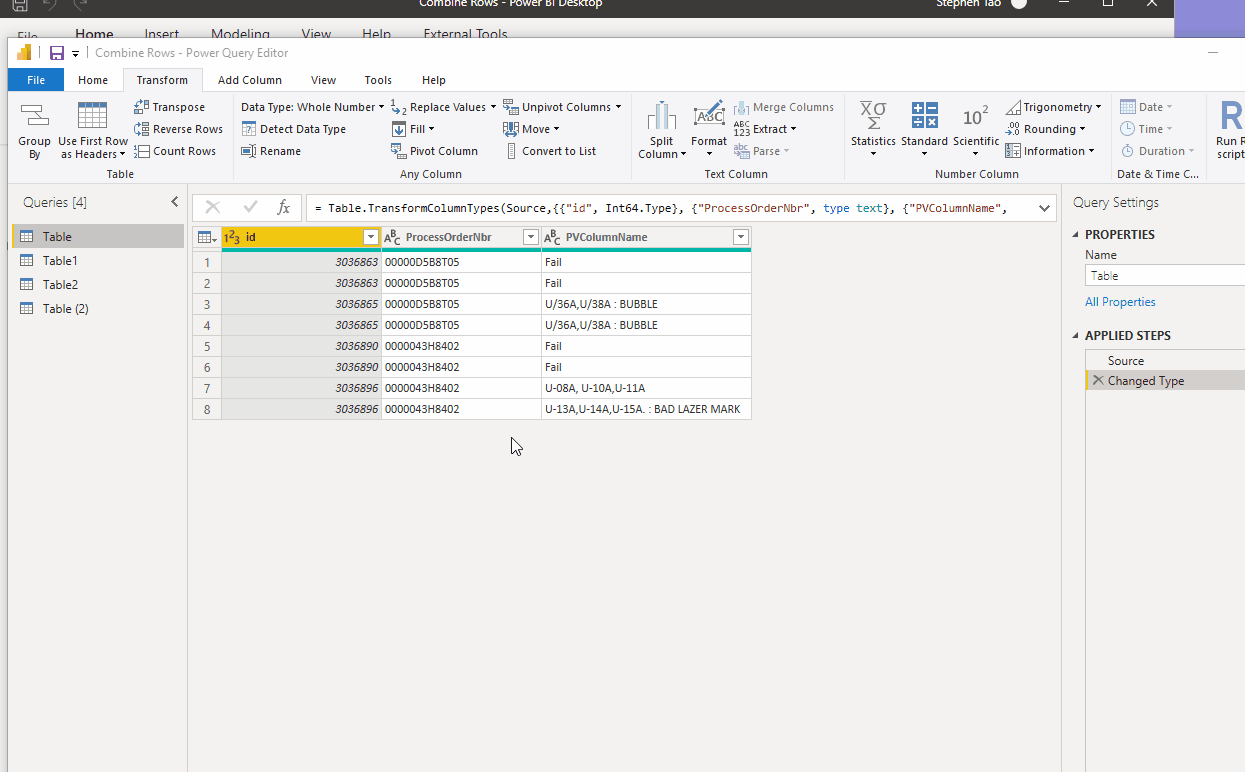The height and width of the screenshot is (772, 1245).
Task: Click the Standard operations icon
Action: [924, 115]
